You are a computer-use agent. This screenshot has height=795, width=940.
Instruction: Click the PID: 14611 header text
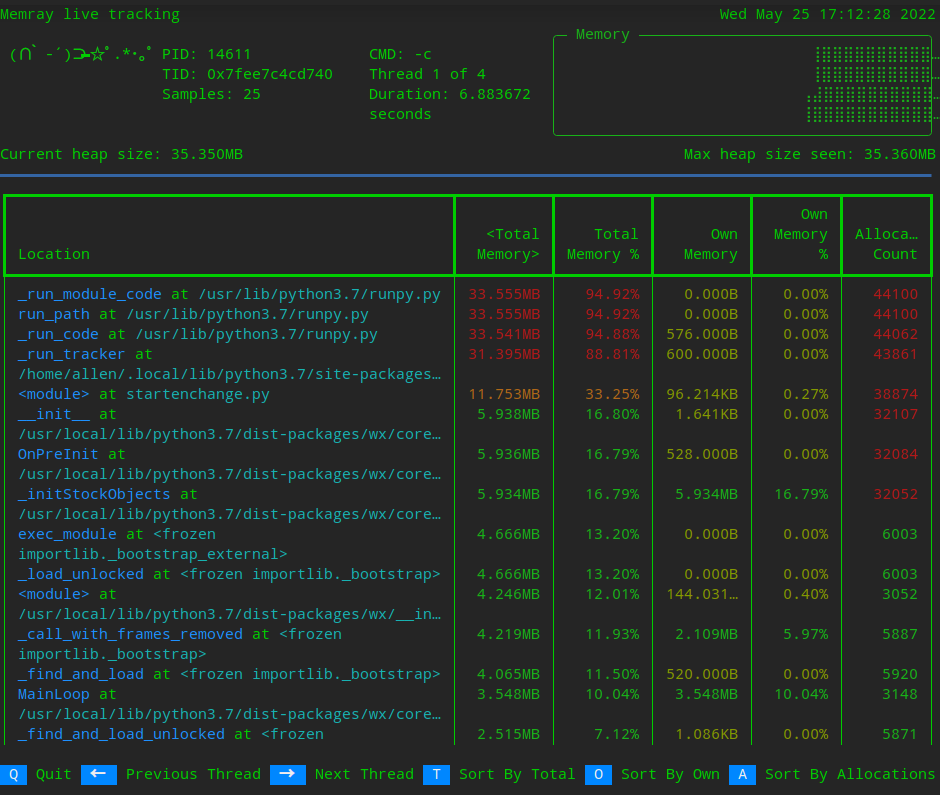tap(207, 54)
